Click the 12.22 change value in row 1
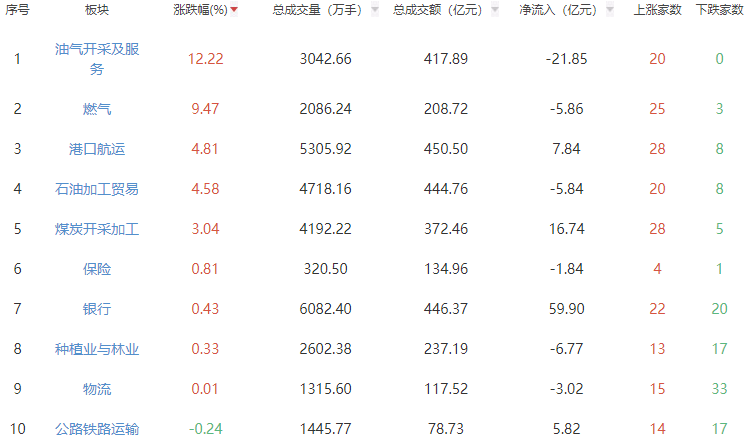Screen dimensions: 751x446 click(205, 59)
